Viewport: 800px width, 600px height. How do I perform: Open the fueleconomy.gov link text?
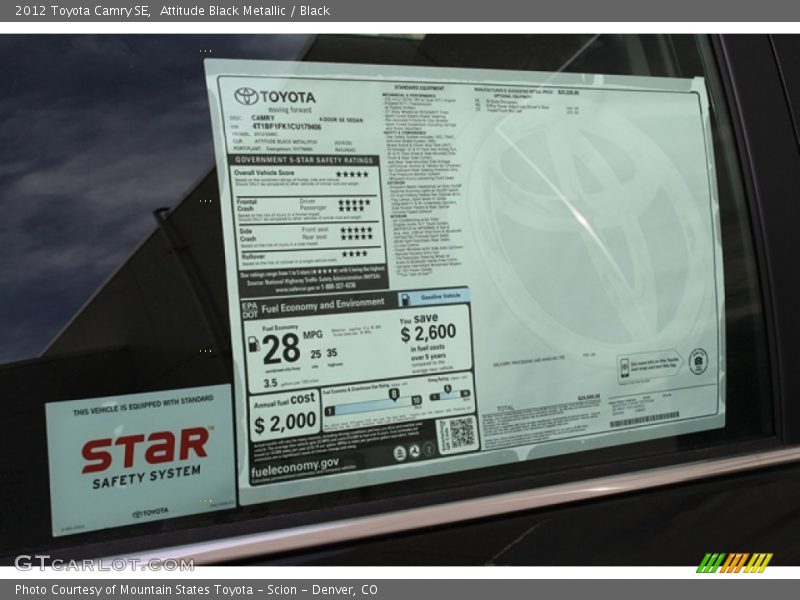[x=295, y=465]
